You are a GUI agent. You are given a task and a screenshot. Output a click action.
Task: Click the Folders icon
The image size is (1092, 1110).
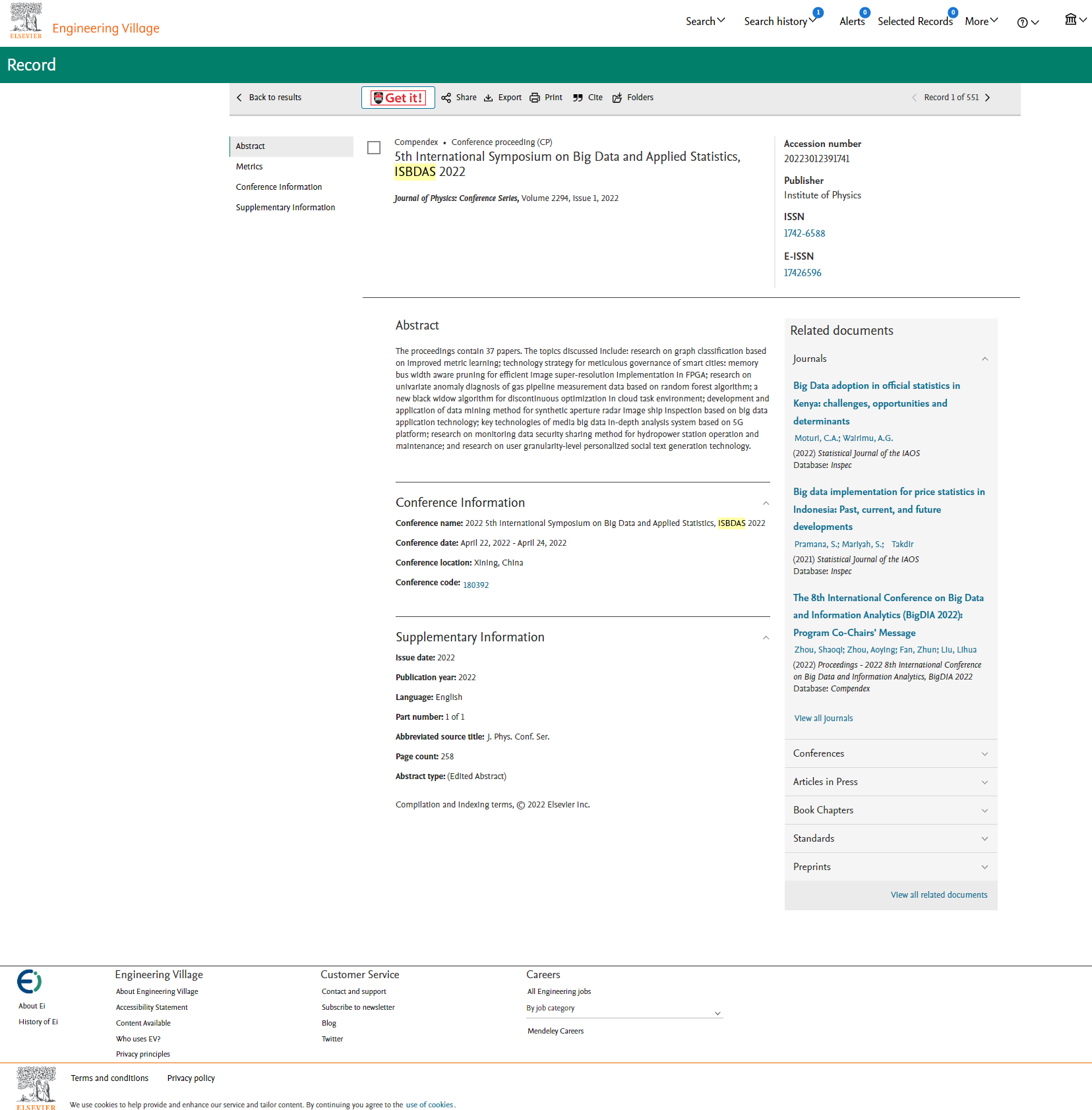pyautogui.click(x=617, y=98)
